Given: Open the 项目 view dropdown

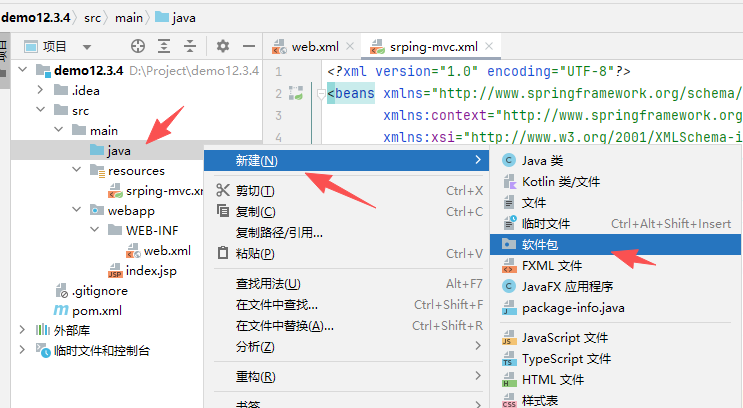Looking at the screenshot, I should [86, 47].
